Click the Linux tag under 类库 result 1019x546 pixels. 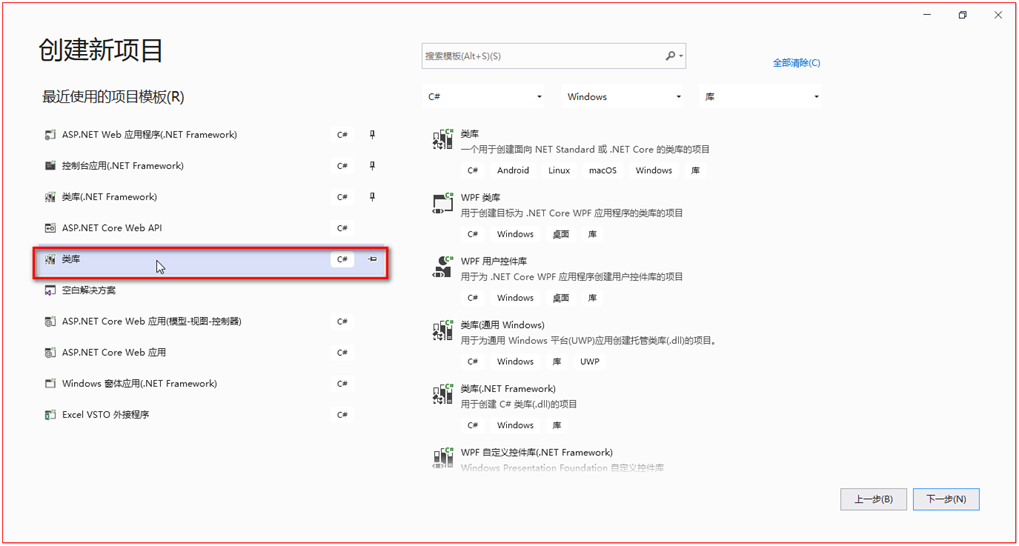[x=559, y=170]
